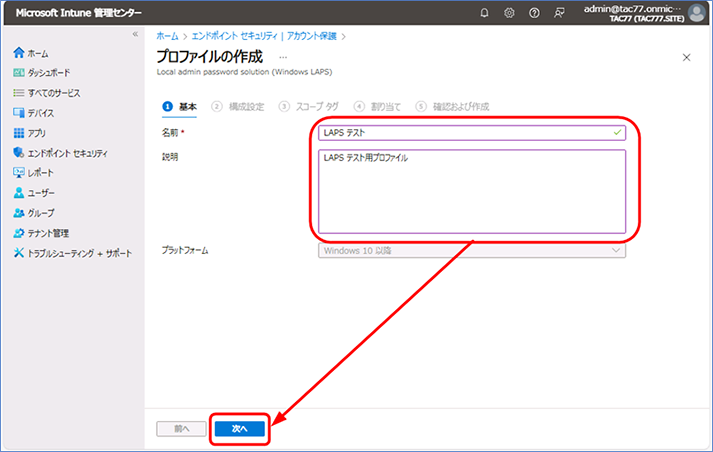Open the settings gear icon
This screenshot has height=452, width=713.
point(509,13)
